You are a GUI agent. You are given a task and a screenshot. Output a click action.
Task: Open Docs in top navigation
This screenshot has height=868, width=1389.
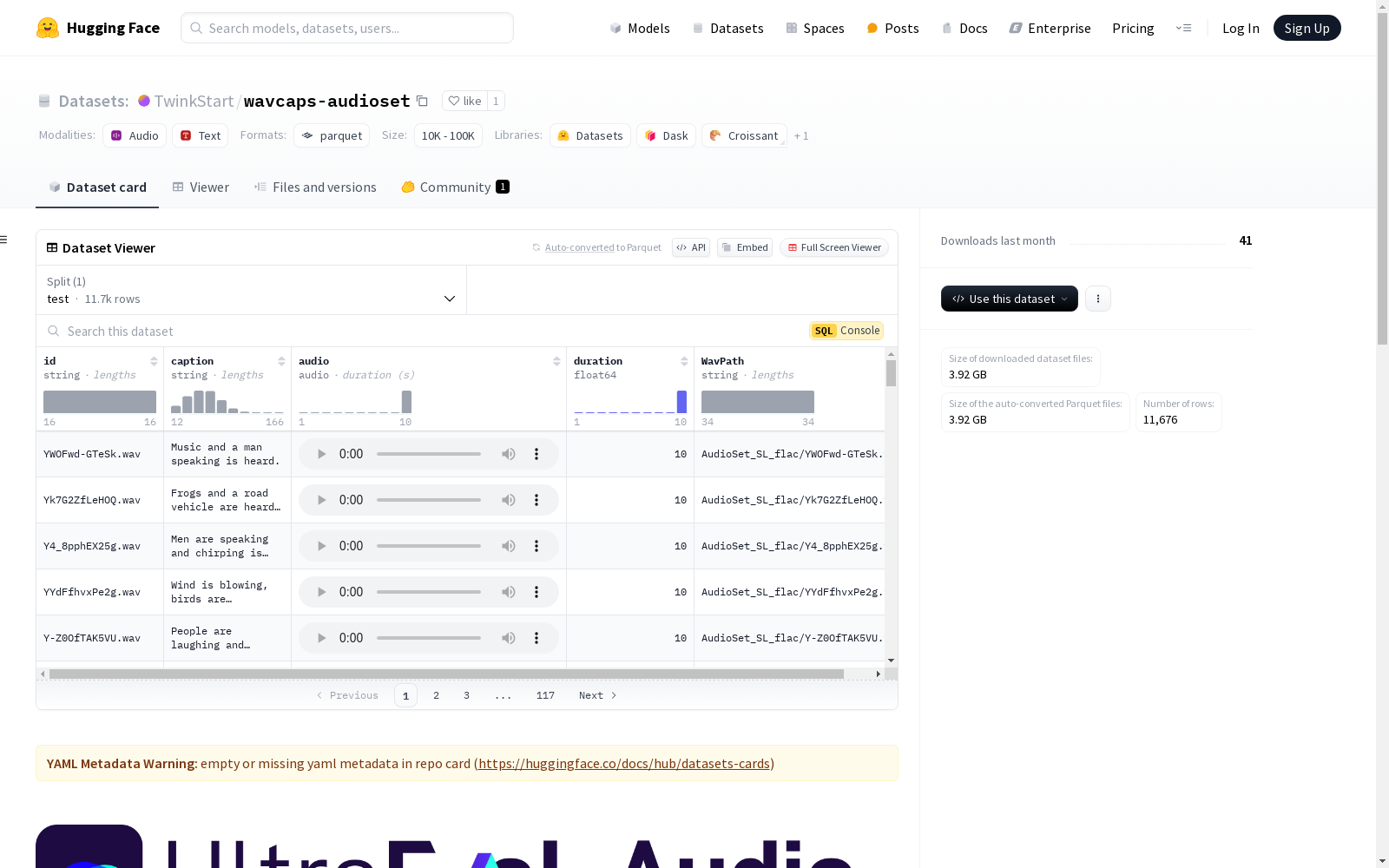964,28
